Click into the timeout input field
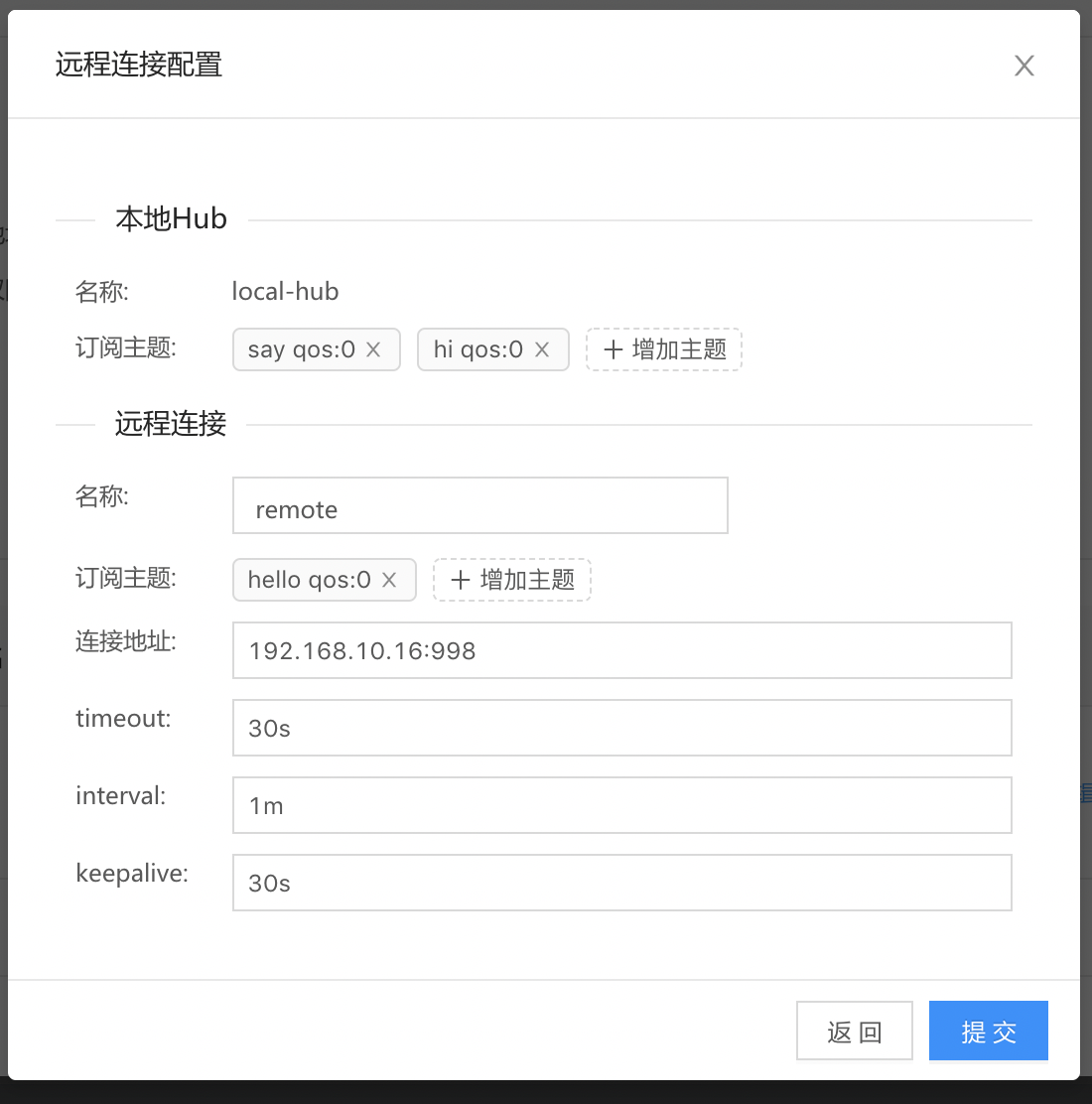This screenshot has width=1092, height=1104. click(x=621, y=728)
